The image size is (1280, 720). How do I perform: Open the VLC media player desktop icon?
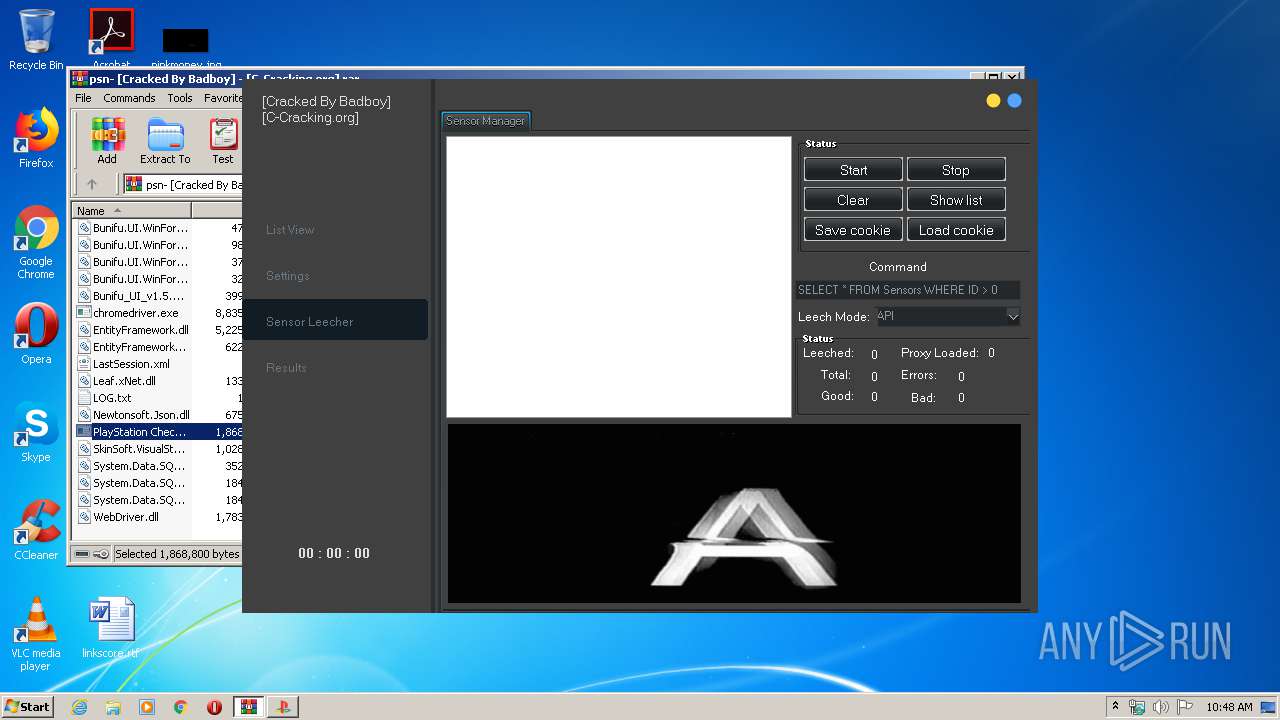coord(36,634)
